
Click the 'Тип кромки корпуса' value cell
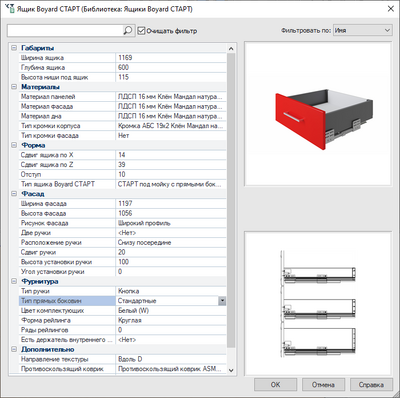point(171,126)
